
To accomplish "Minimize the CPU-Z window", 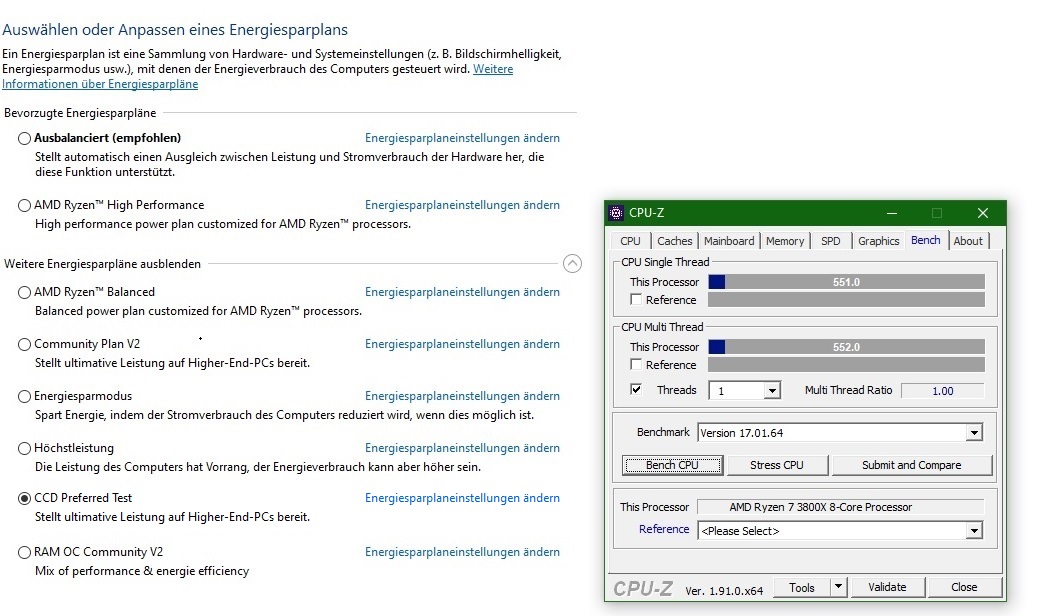I will (x=891, y=213).
